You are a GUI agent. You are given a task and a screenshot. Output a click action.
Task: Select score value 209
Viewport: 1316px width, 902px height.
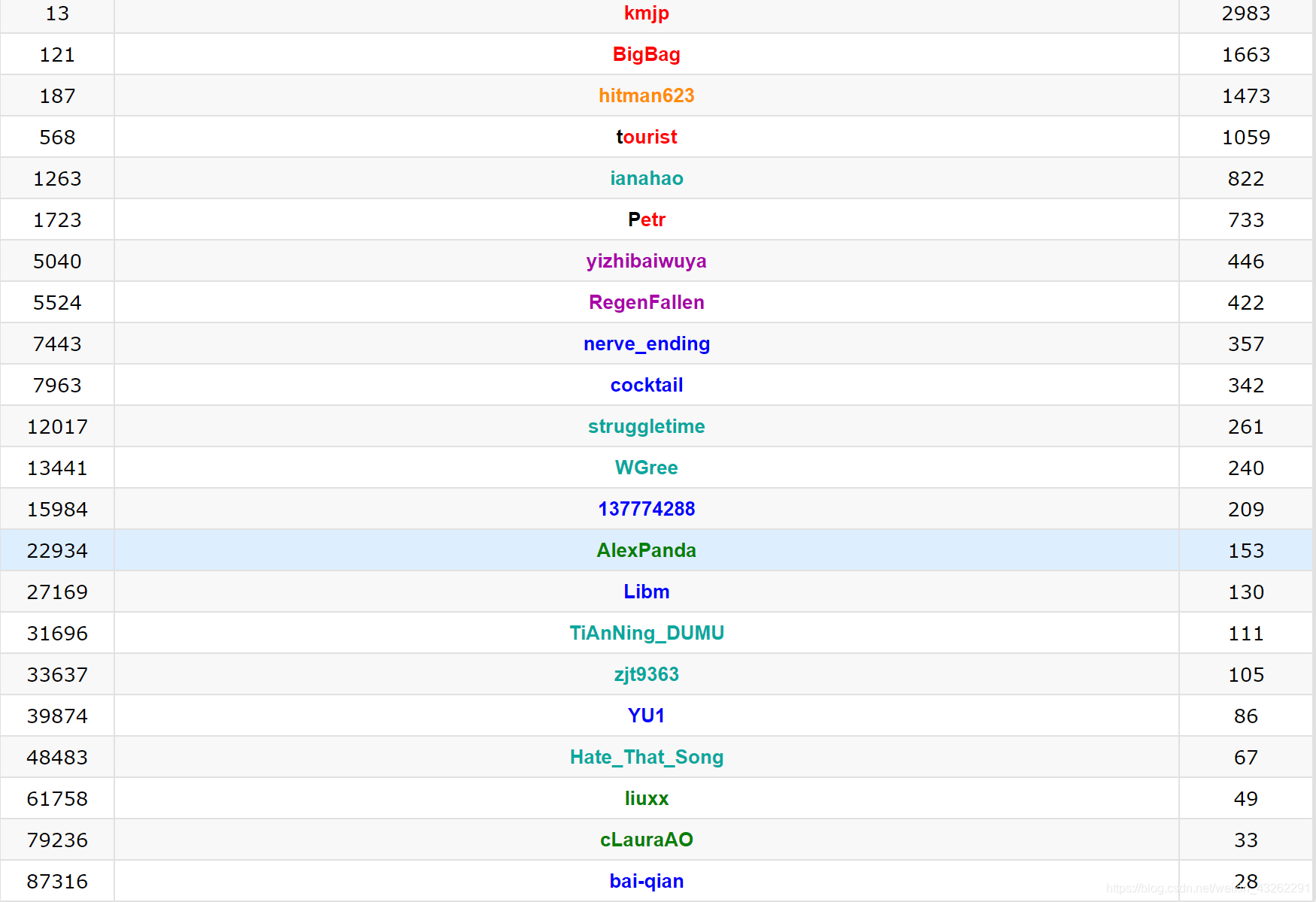pos(1245,509)
